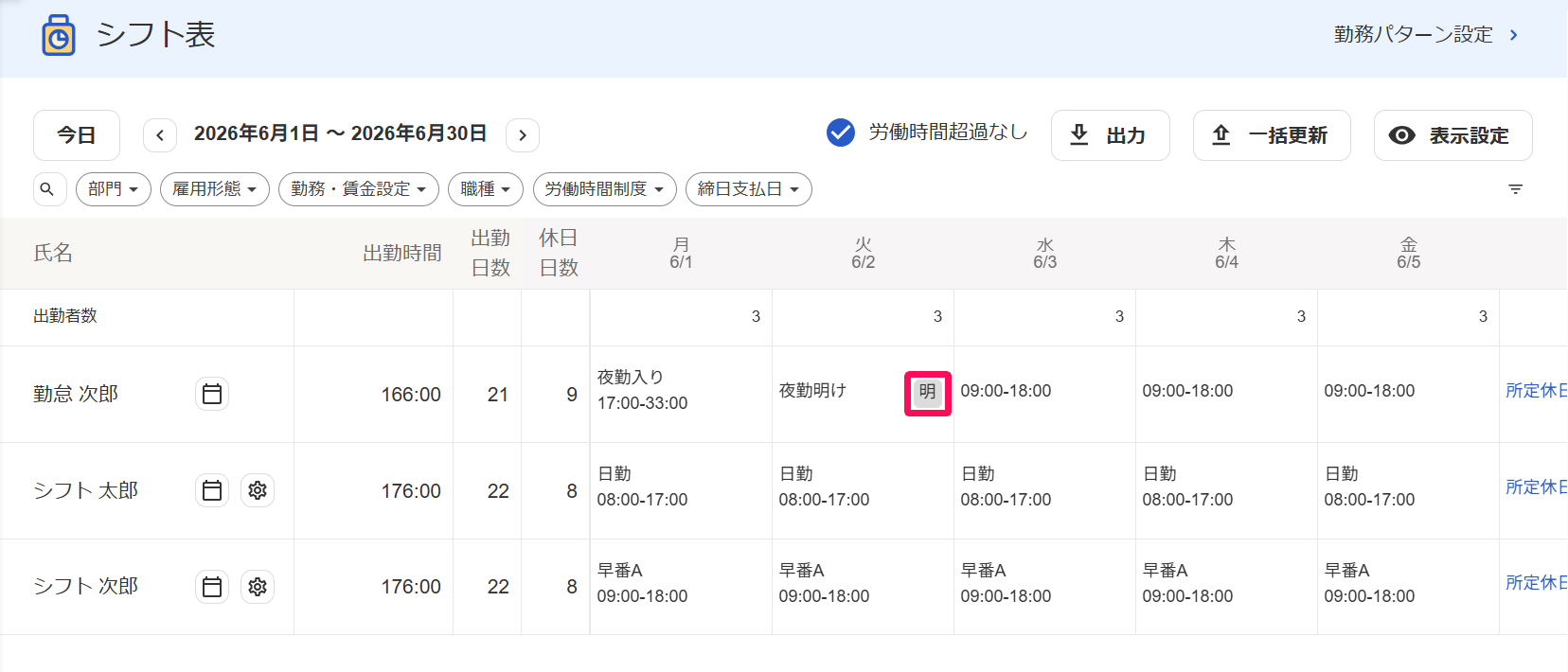
Task: Open 所定休日 link in 勤怠 次郎 row
Action: (1536, 390)
